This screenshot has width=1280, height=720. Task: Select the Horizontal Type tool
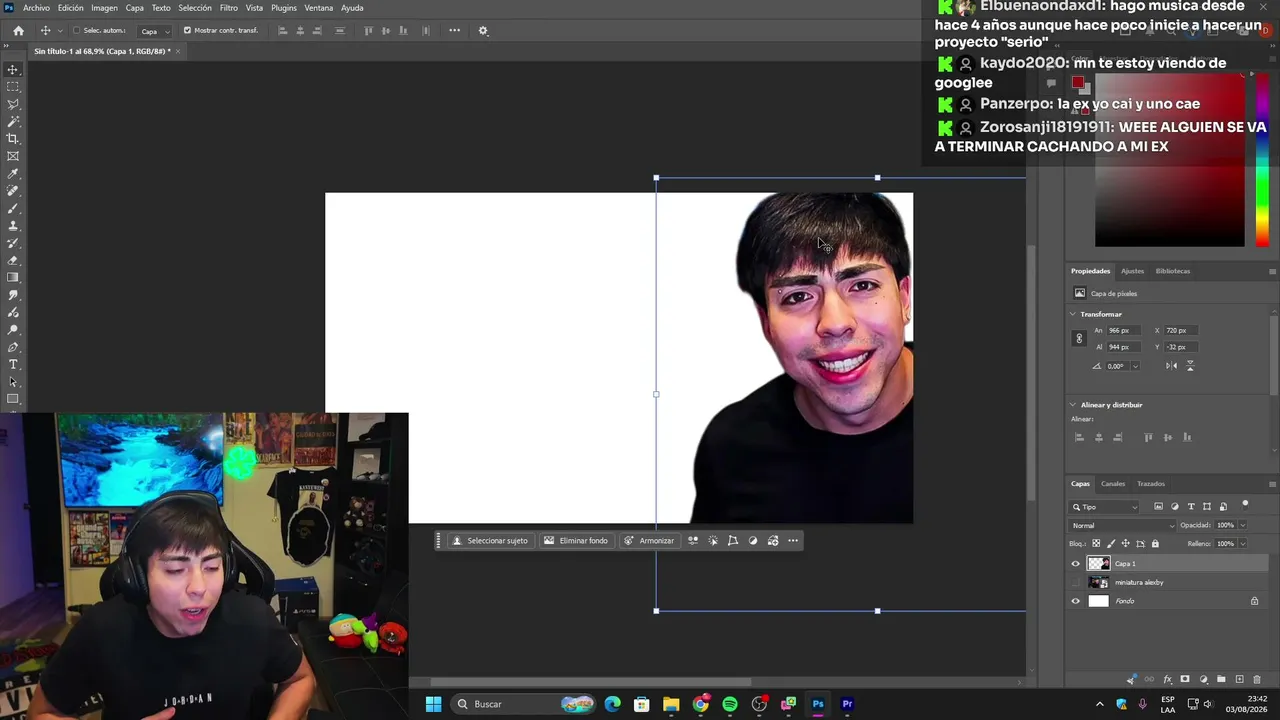[13, 364]
